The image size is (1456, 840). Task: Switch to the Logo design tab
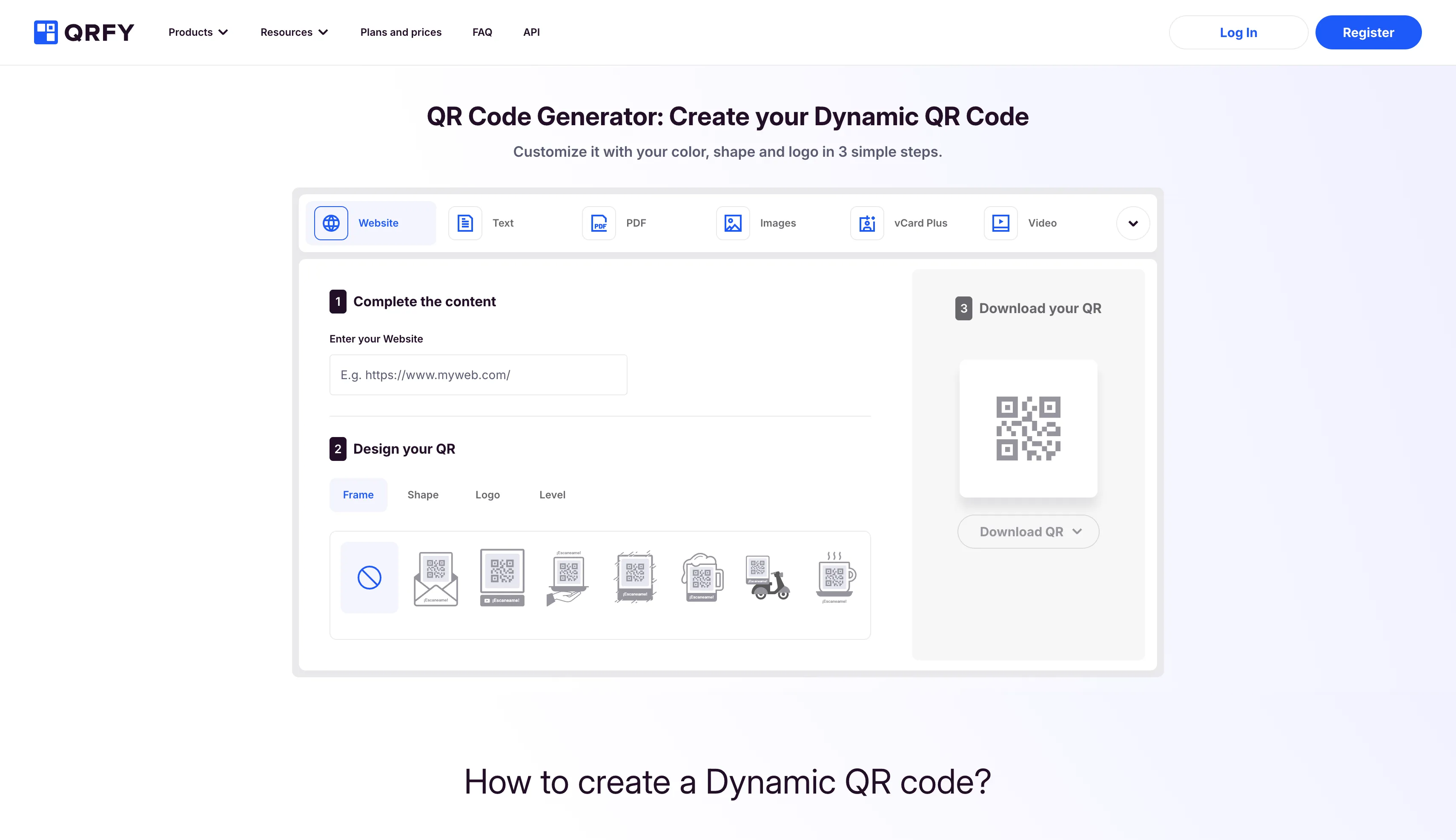[x=487, y=495]
